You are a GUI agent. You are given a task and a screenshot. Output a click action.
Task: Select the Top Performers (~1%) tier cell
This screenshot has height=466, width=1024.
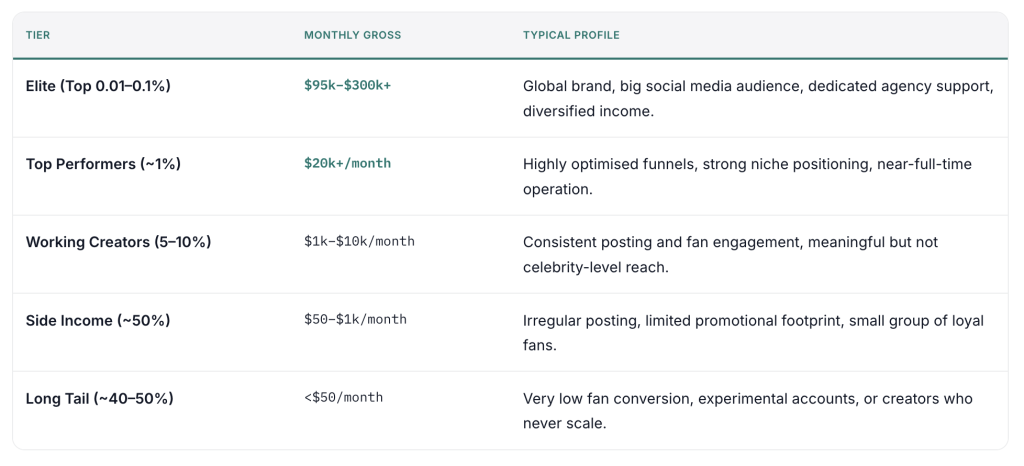click(103, 164)
